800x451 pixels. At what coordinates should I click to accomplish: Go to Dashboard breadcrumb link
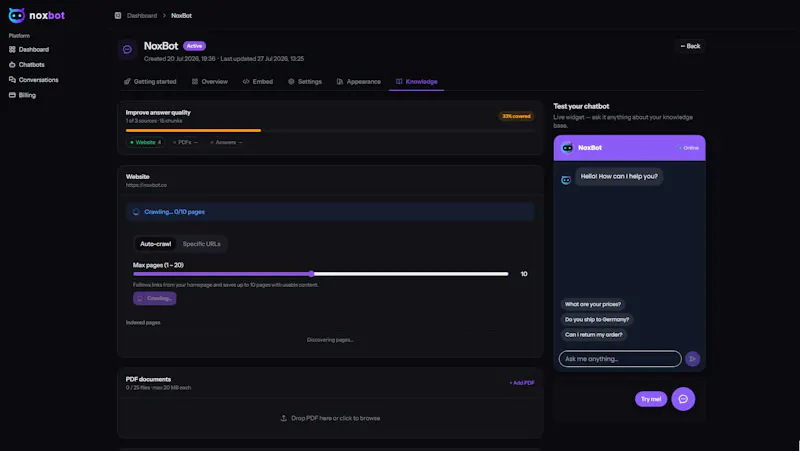coord(142,15)
